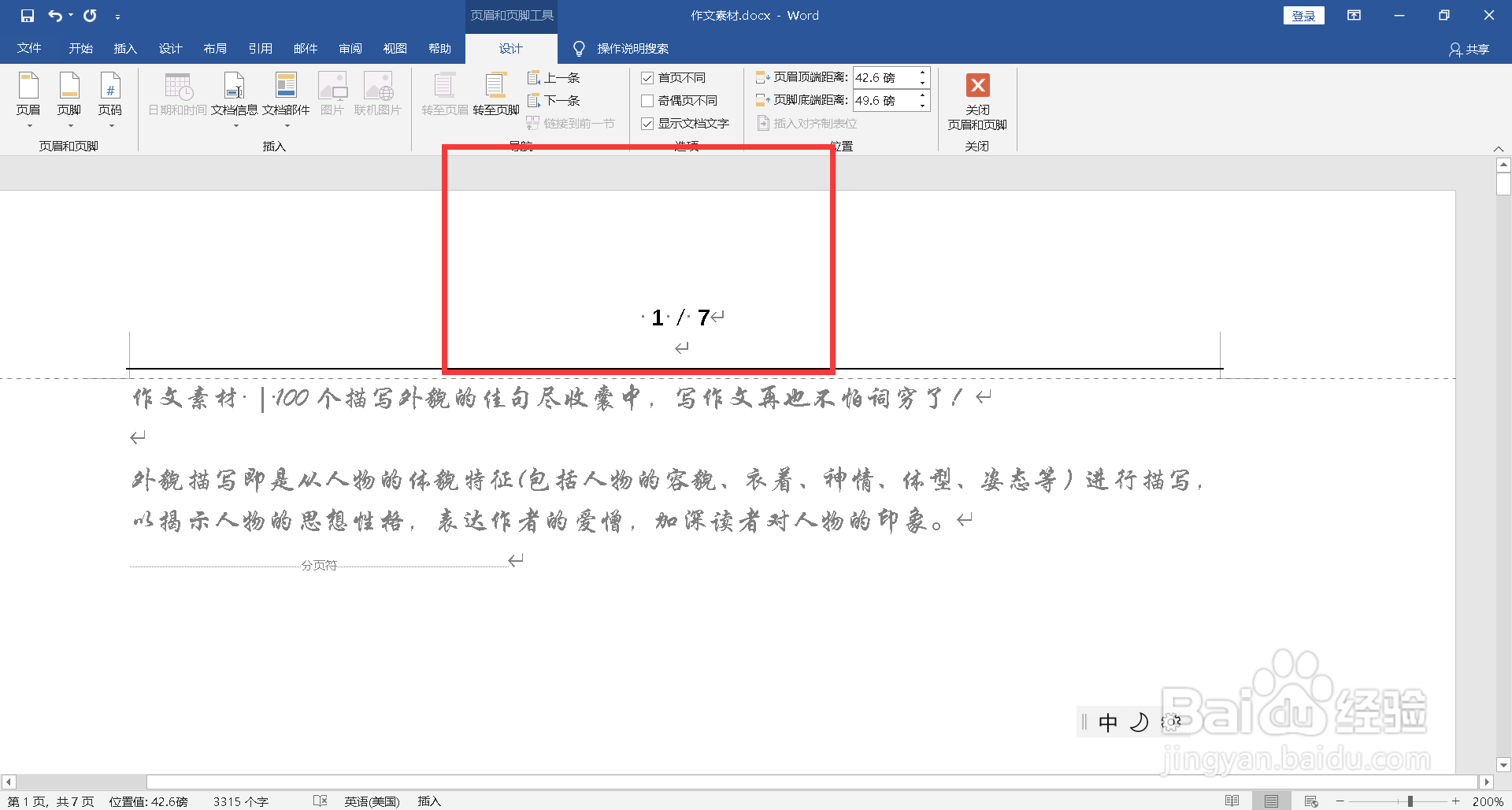Open the document 设计 tab beside 插入
The height and width of the screenshot is (810, 1512).
click(x=170, y=49)
